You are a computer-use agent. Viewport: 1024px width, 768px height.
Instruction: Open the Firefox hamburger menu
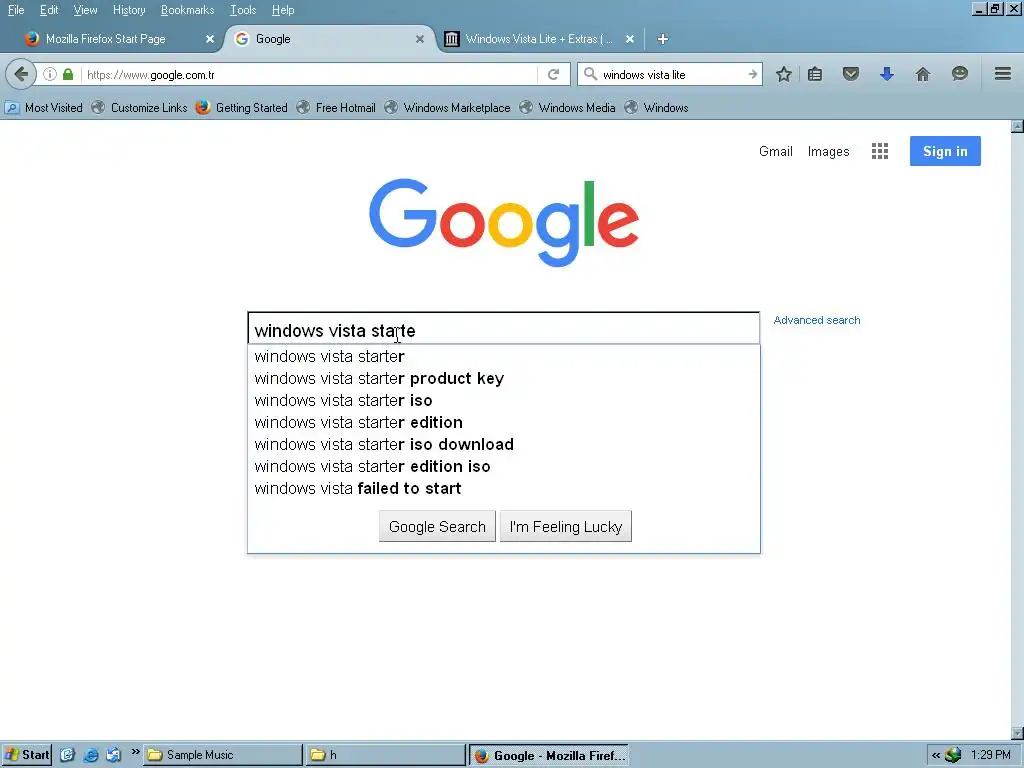1002,74
